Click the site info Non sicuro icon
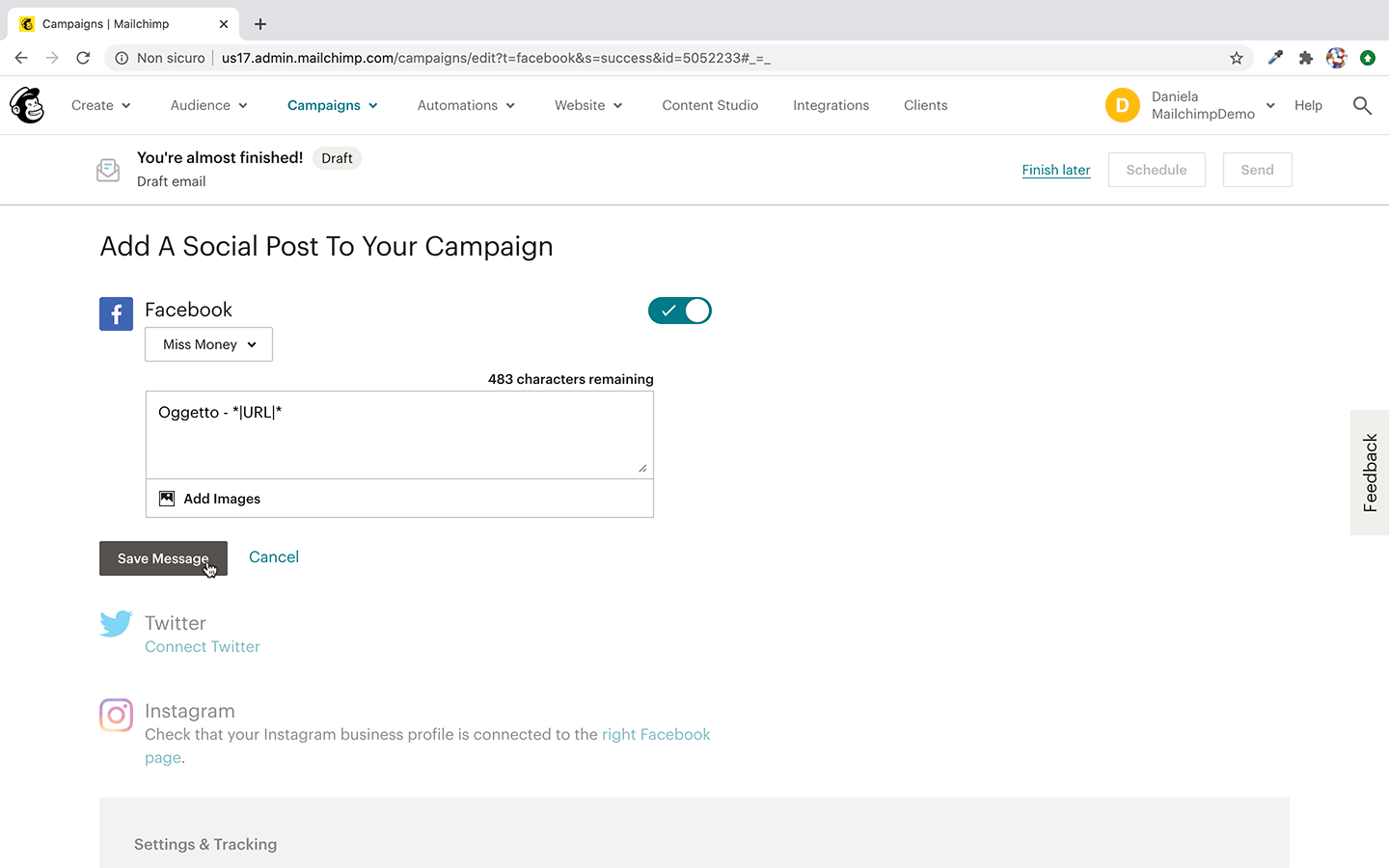Screen dimensions: 1389x868 (x=122, y=58)
